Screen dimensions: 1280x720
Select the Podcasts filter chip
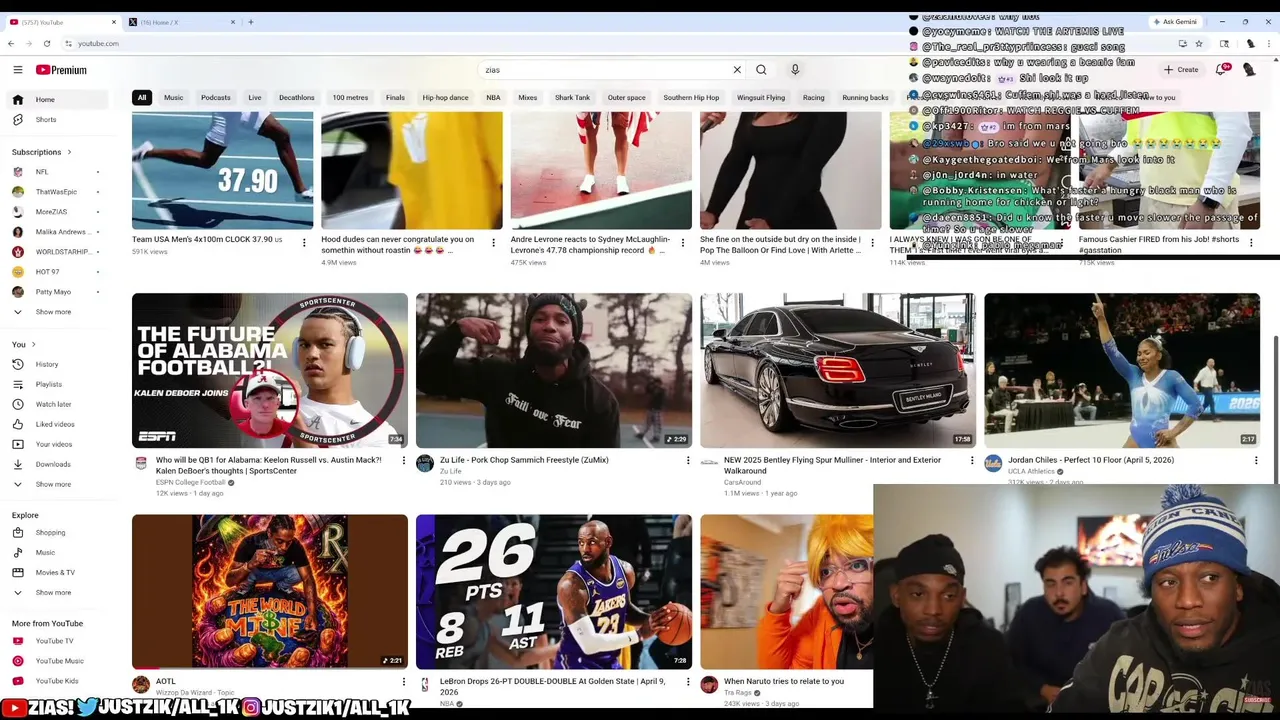click(216, 97)
